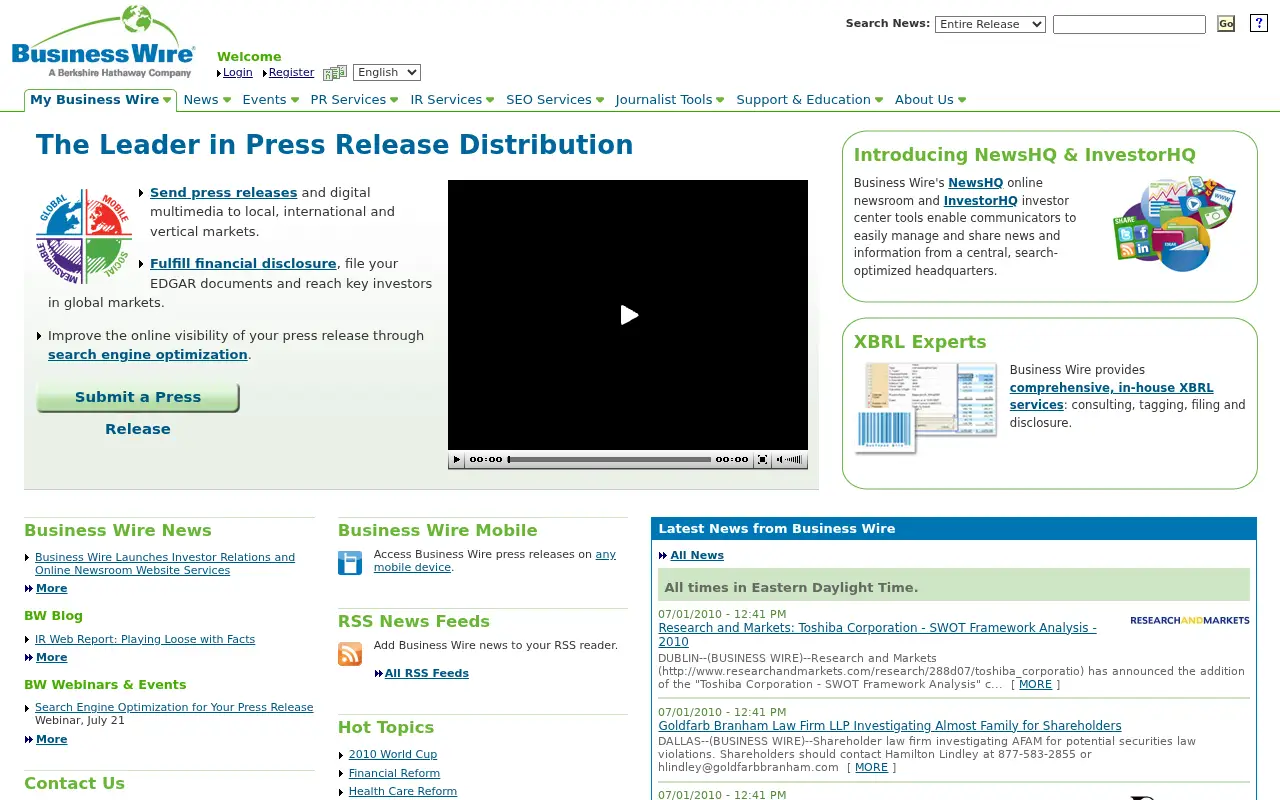Viewport: 1280px width, 800px height.
Task: Open the English language dropdown
Action: click(387, 72)
